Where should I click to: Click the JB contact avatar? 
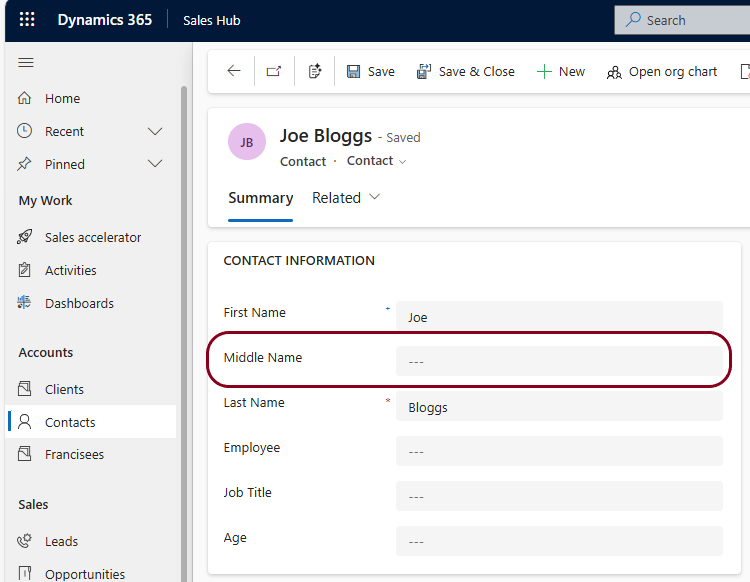coord(247,142)
